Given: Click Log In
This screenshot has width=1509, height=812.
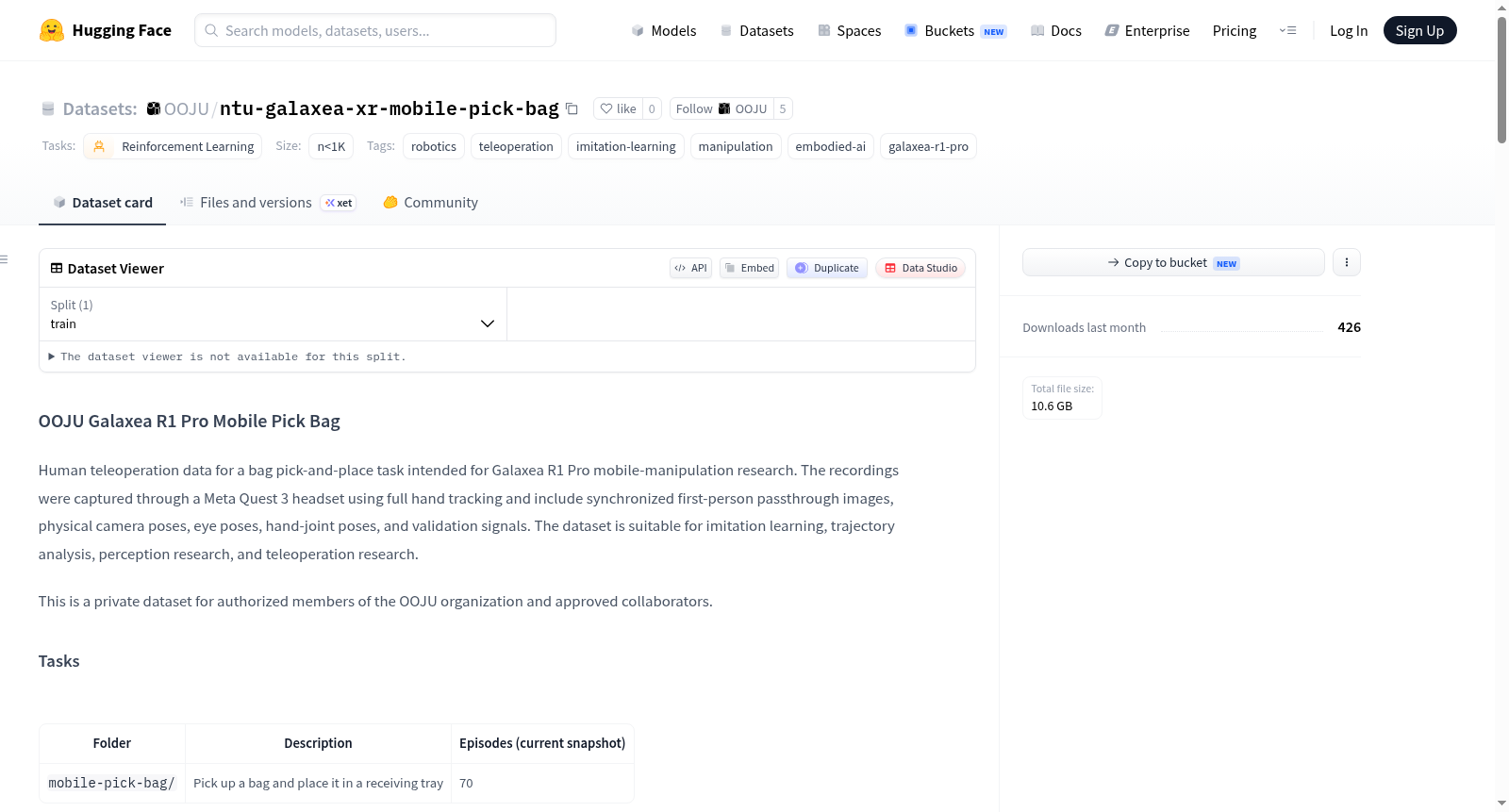Looking at the screenshot, I should 1349,30.
